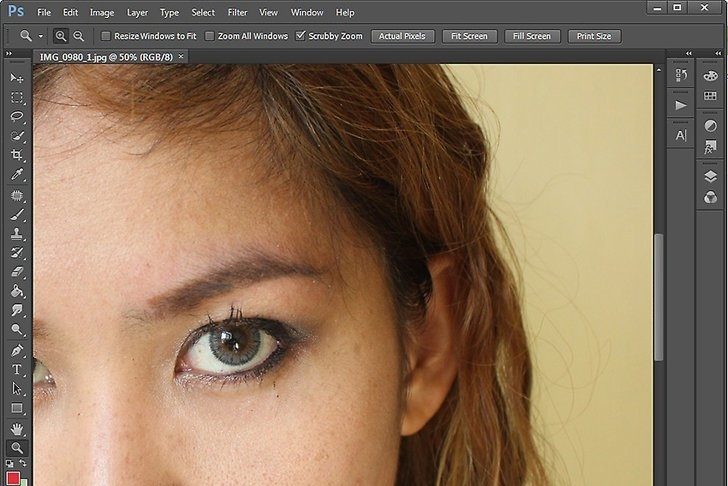Image resolution: width=728 pixels, height=486 pixels.
Task: Click the Zoom Out magnifier button
Action: 78,36
